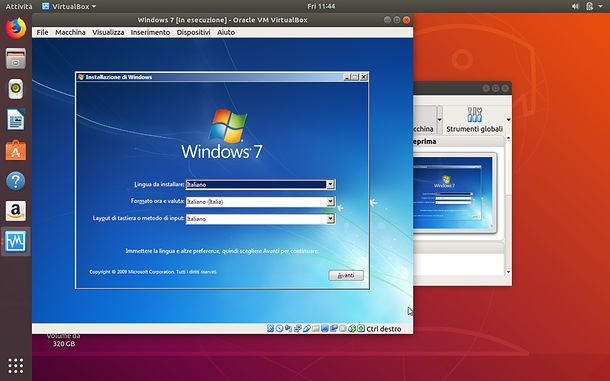Expand the Formato ora e valuta dropdown
Screen dimensions: 610x381
(330, 202)
